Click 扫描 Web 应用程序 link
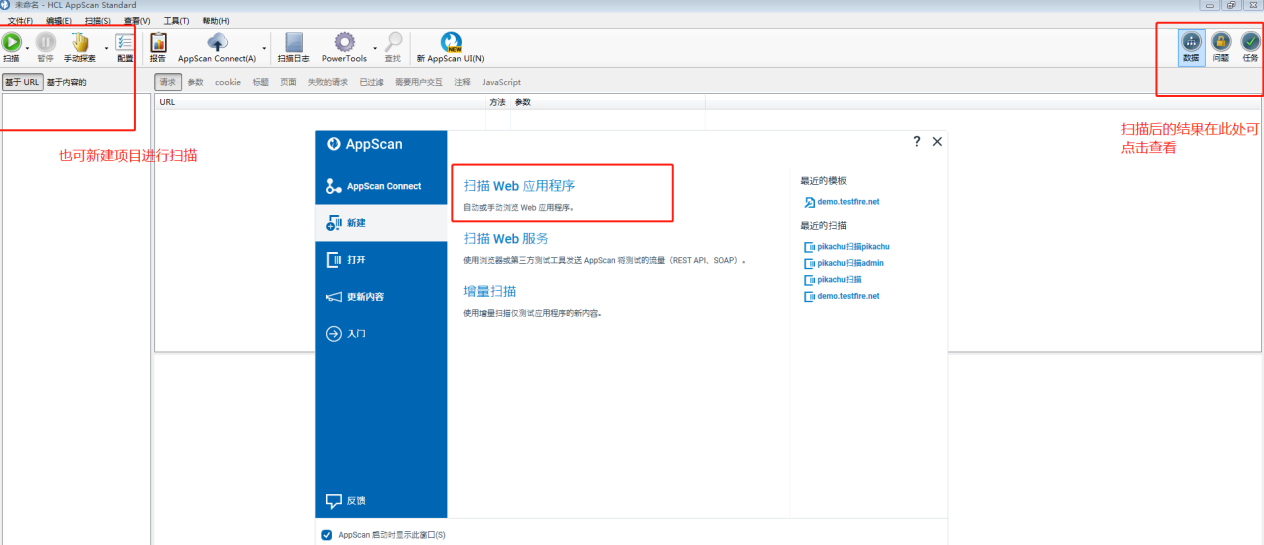Viewport: 1264px width, 545px height. (x=520, y=186)
